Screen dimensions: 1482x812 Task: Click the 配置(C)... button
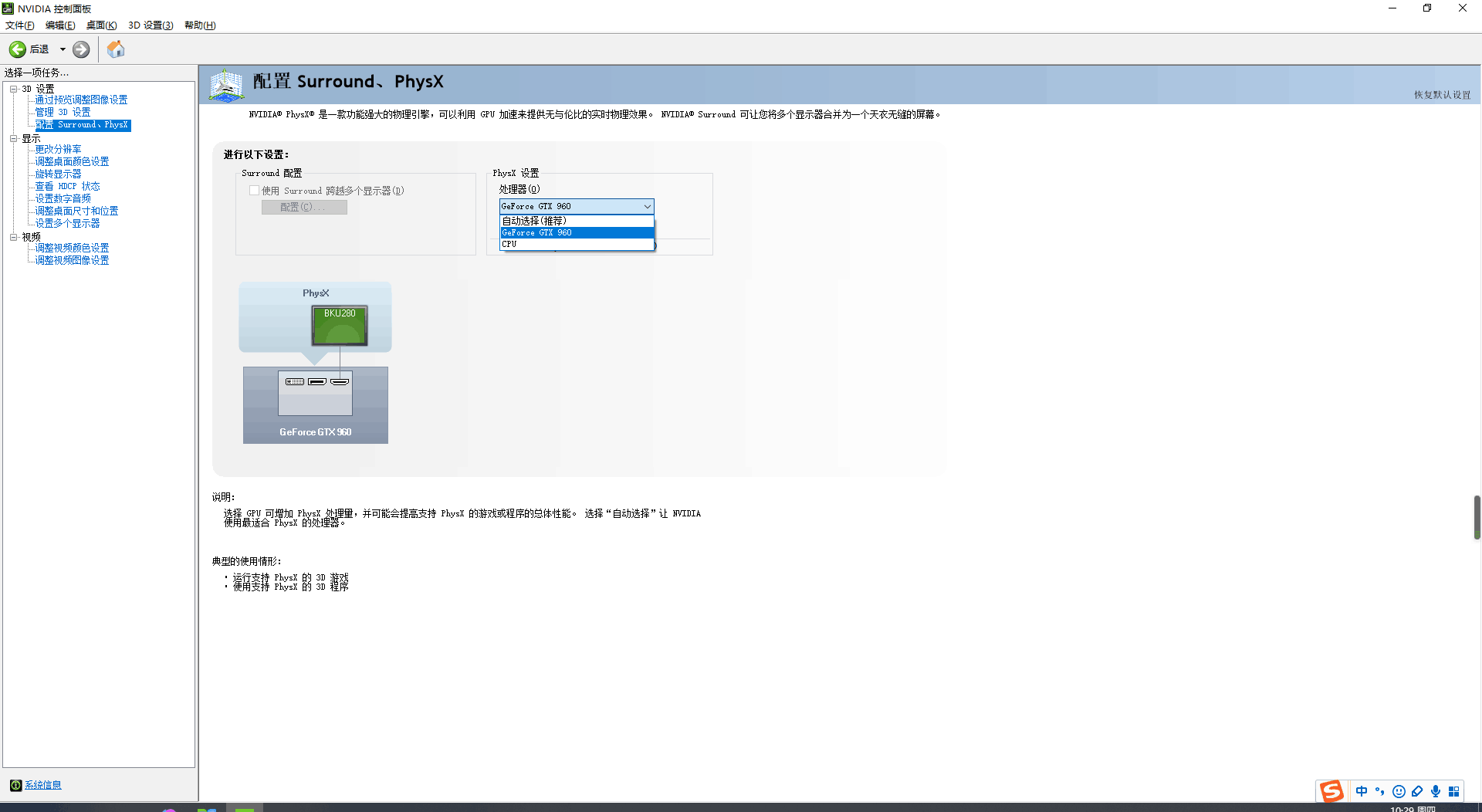click(x=304, y=208)
